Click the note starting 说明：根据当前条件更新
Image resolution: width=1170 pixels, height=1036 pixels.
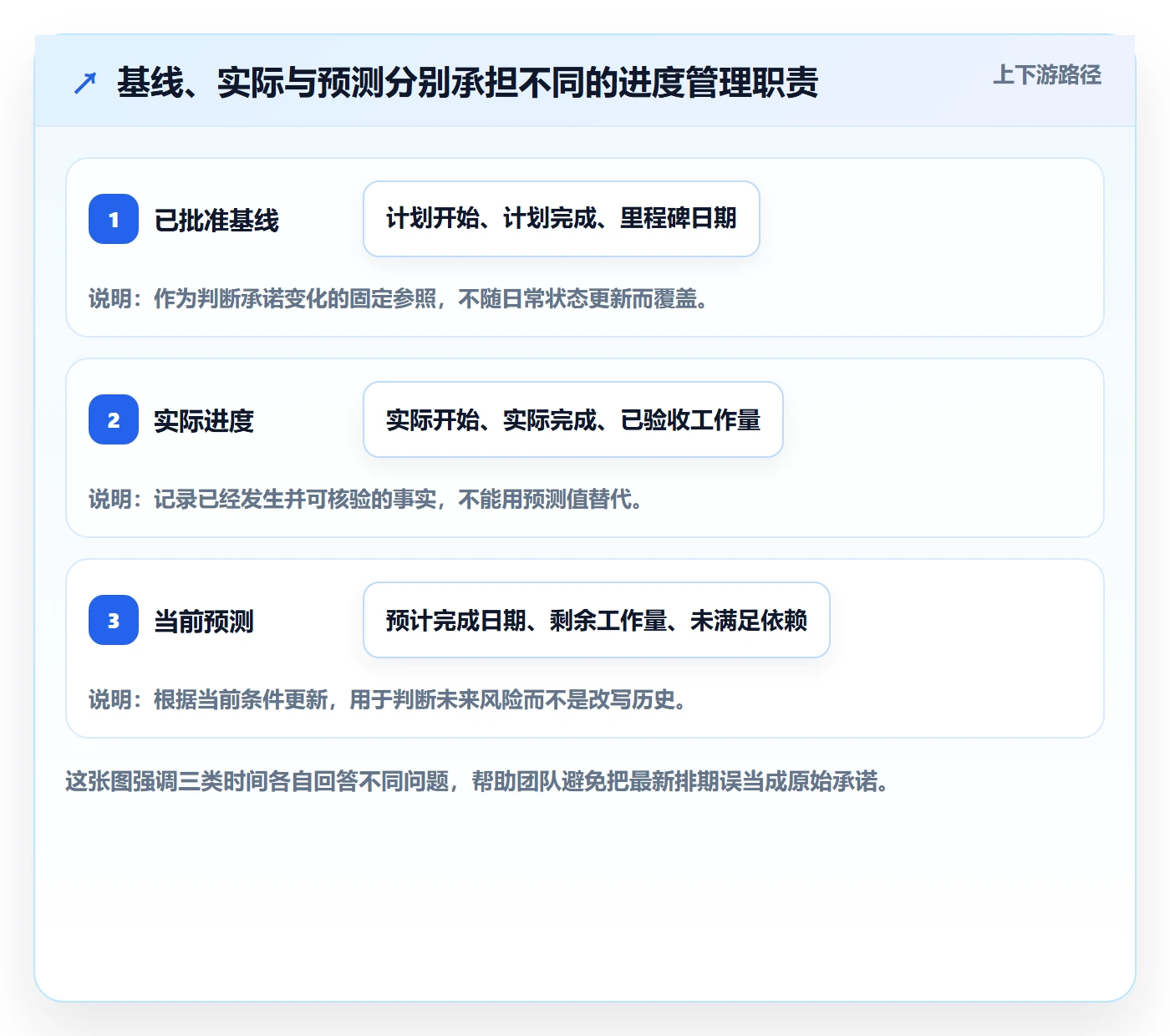pos(388,700)
